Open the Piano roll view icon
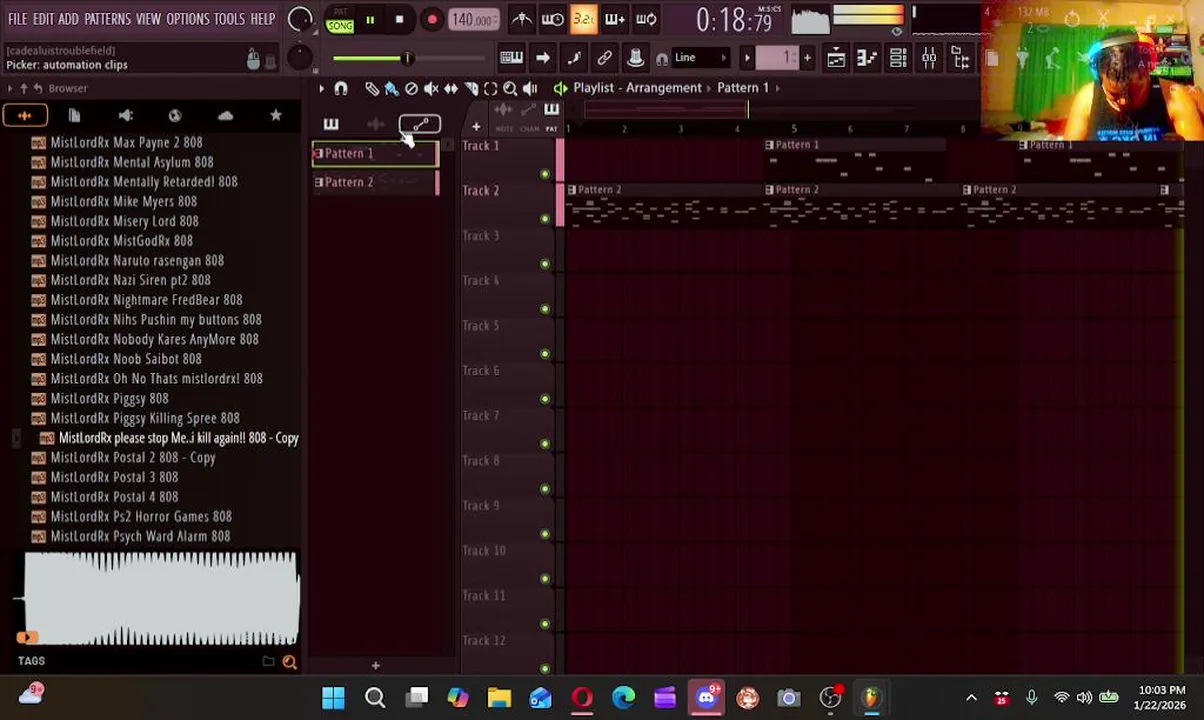Viewport: 1204px width, 720px height. 867,58
